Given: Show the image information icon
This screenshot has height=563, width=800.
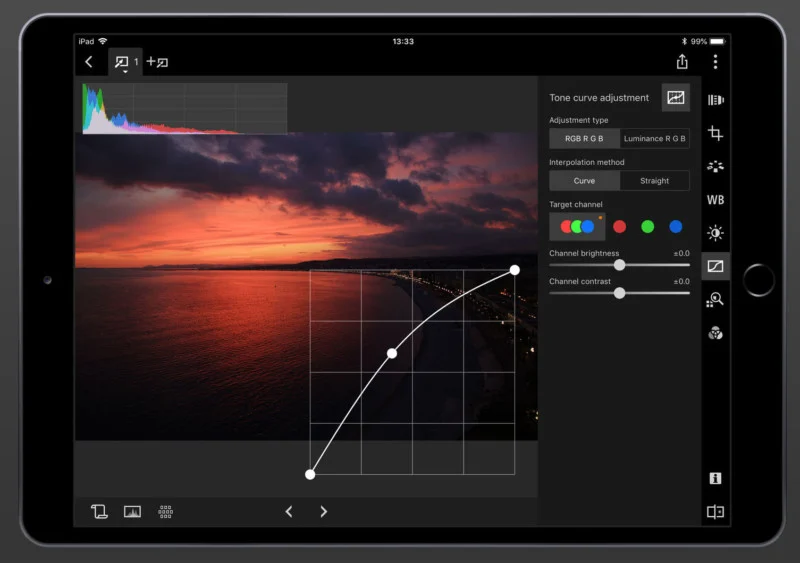Looking at the screenshot, I should tap(715, 478).
